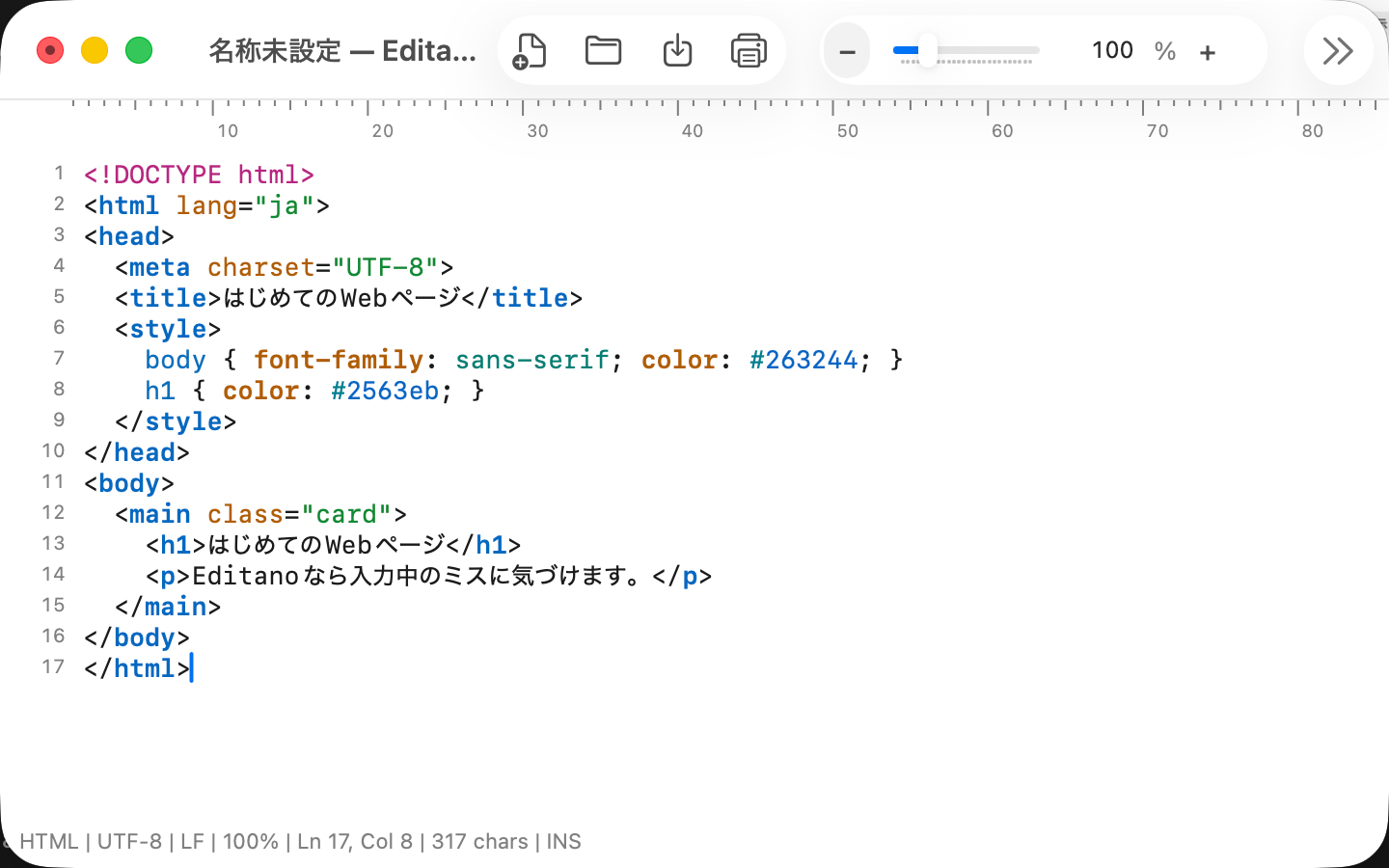The width and height of the screenshot is (1389, 868).
Task: Place the cursor in <!DOCTYPE html>
Action: point(199,175)
